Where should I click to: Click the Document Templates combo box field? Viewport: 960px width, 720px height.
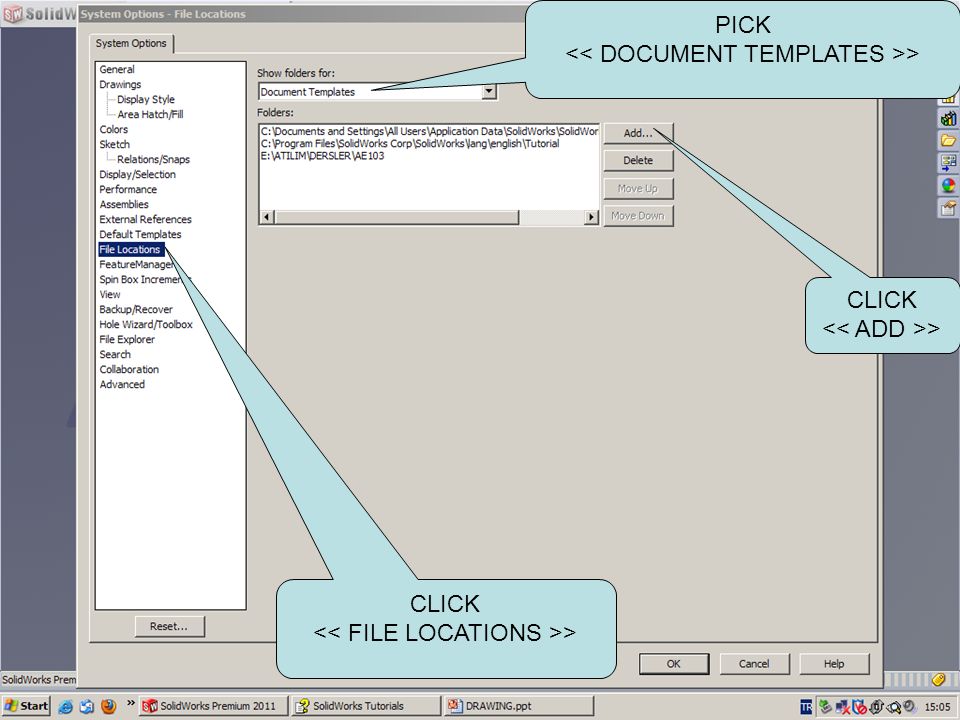coord(370,92)
